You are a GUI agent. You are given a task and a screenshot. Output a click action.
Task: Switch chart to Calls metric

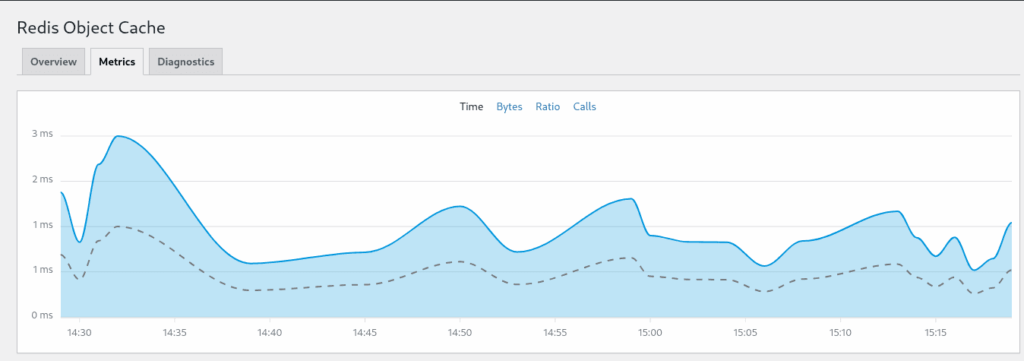point(584,106)
